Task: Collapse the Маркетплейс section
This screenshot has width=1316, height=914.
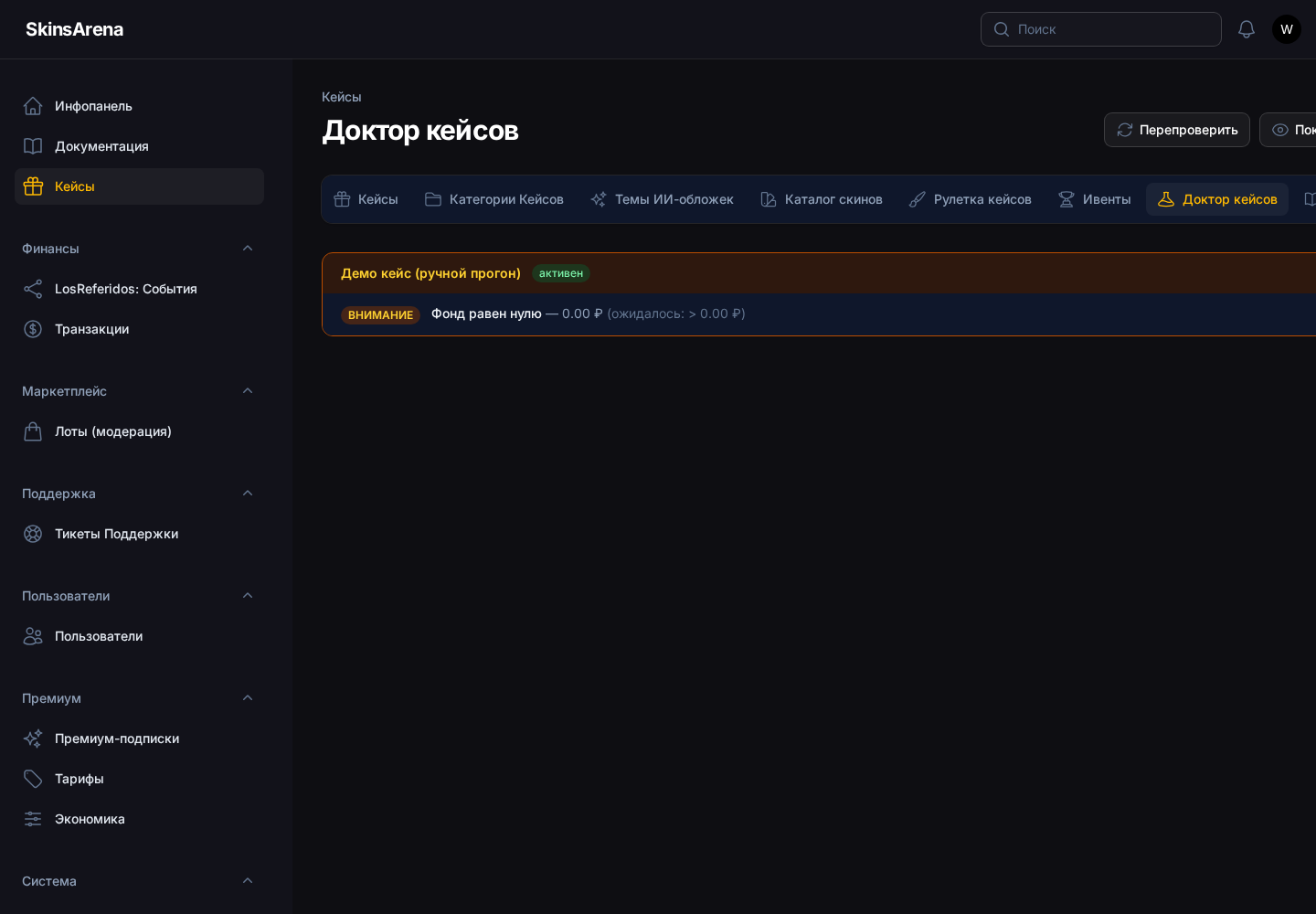Action: pos(248,391)
